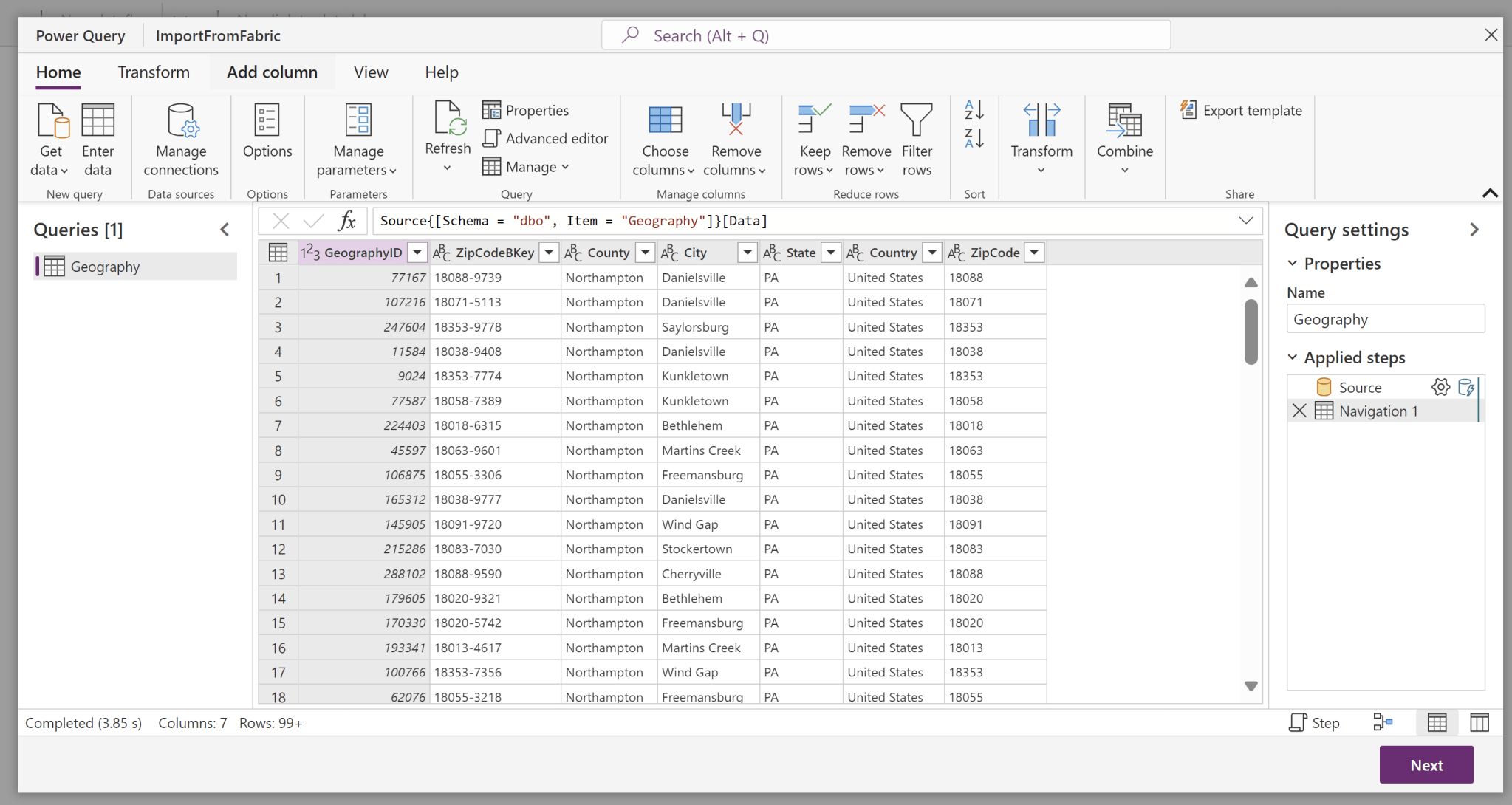Image resolution: width=1512 pixels, height=805 pixels.
Task: Switch to diagram view in status bar
Action: [1383, 722]
